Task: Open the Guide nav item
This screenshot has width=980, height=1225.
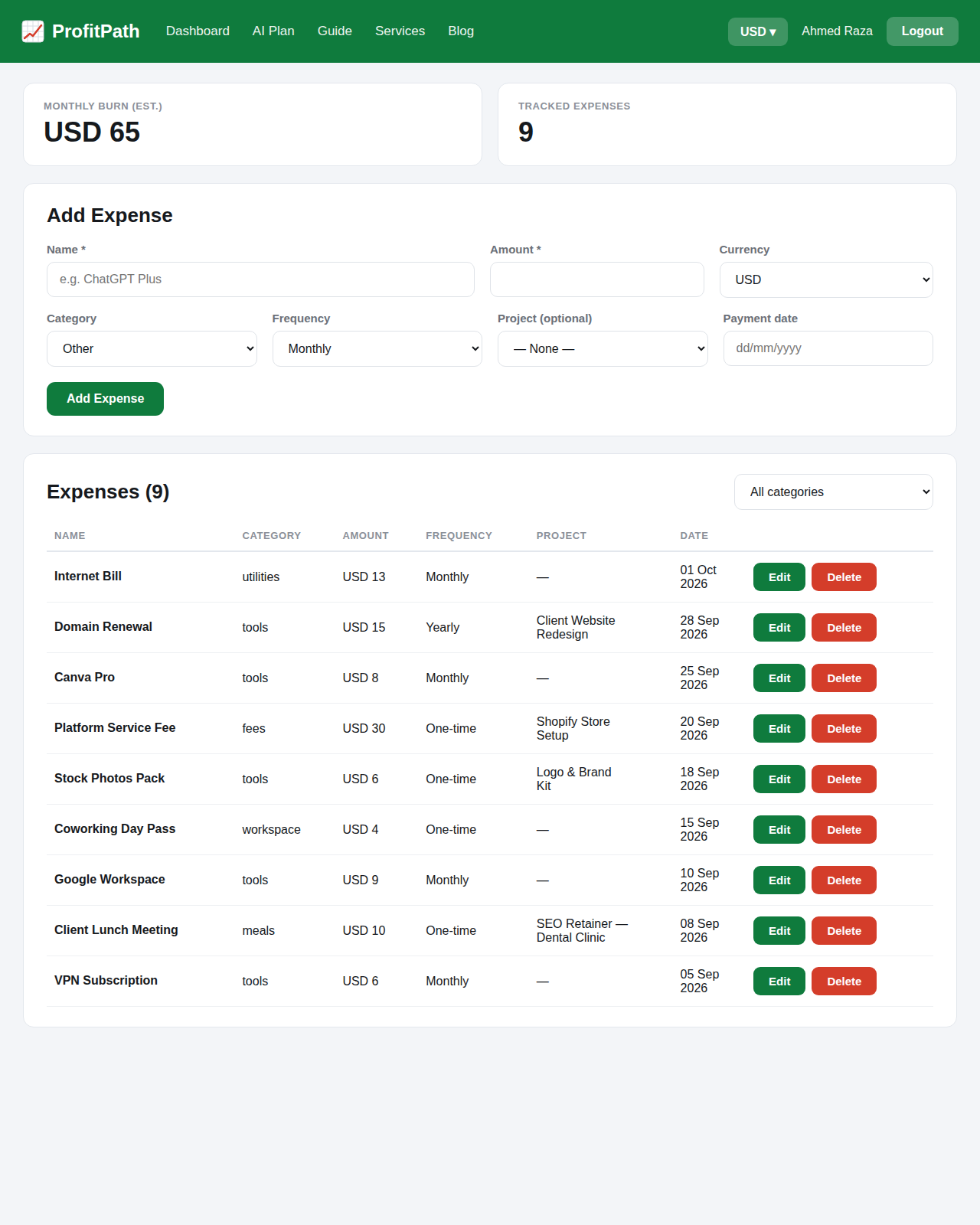Action: coord(335,31)
